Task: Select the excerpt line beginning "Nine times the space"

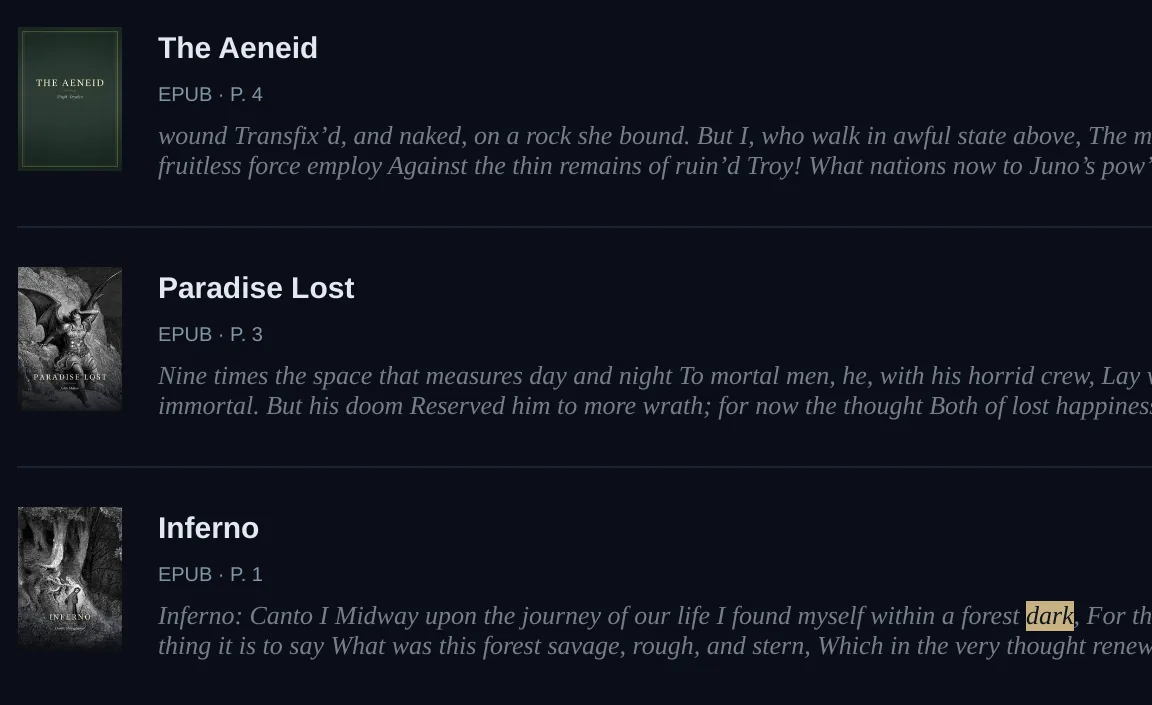Action: coord(655,376)
